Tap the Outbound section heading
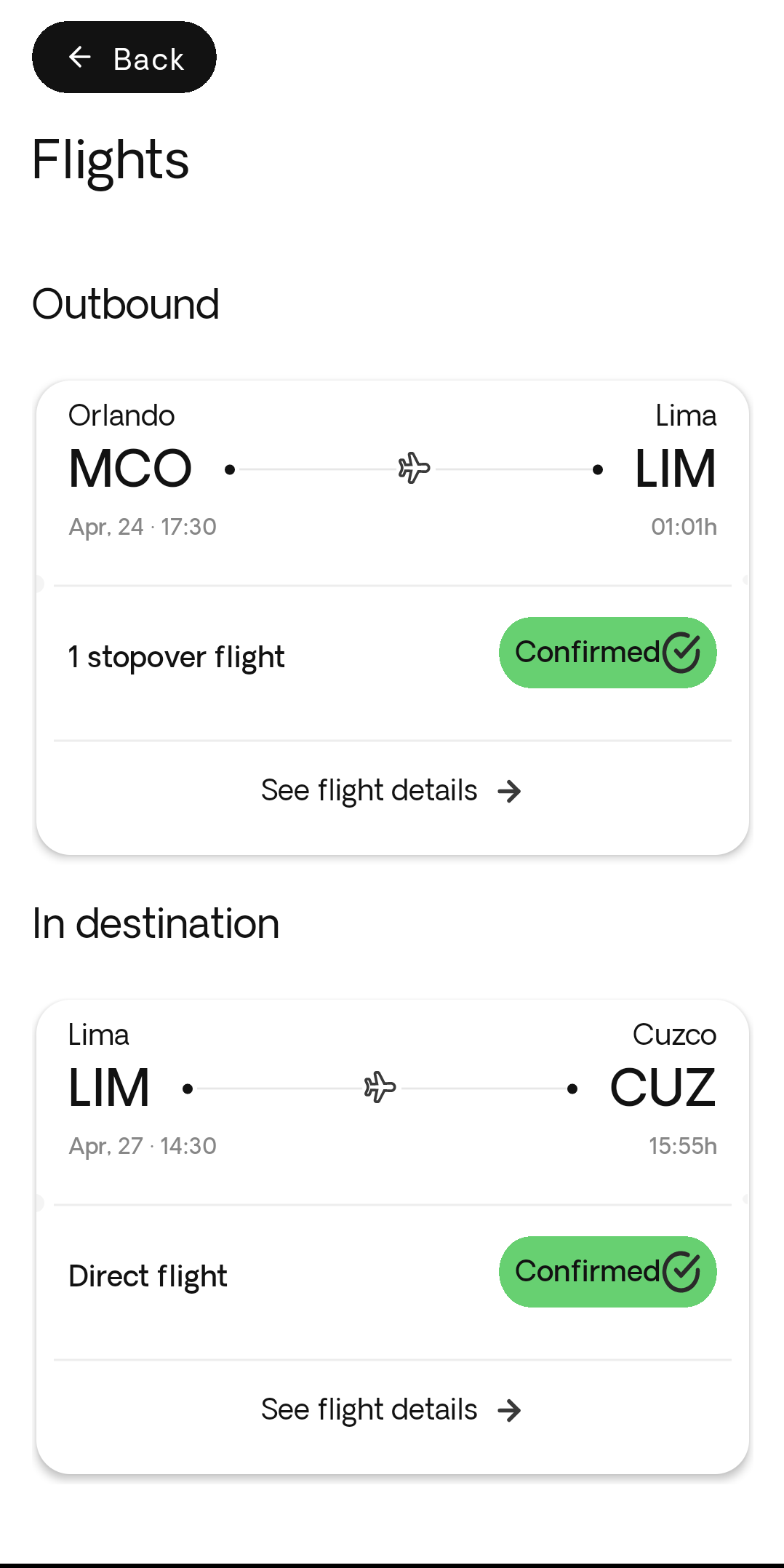The image size is (784, 1568). pos(126,304)
